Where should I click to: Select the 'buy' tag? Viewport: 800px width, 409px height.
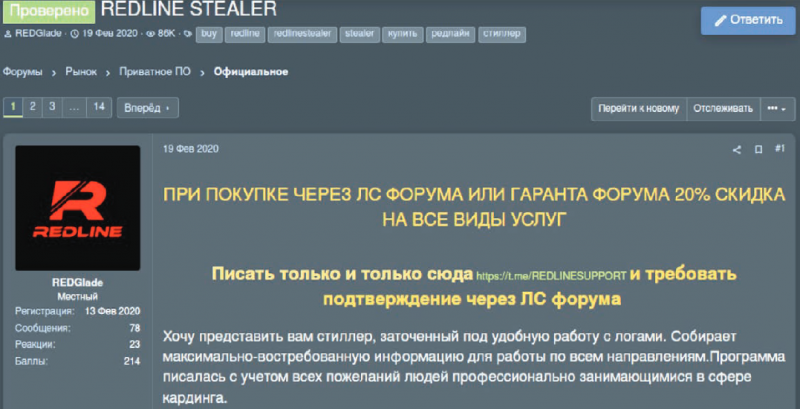click(208, 35)
